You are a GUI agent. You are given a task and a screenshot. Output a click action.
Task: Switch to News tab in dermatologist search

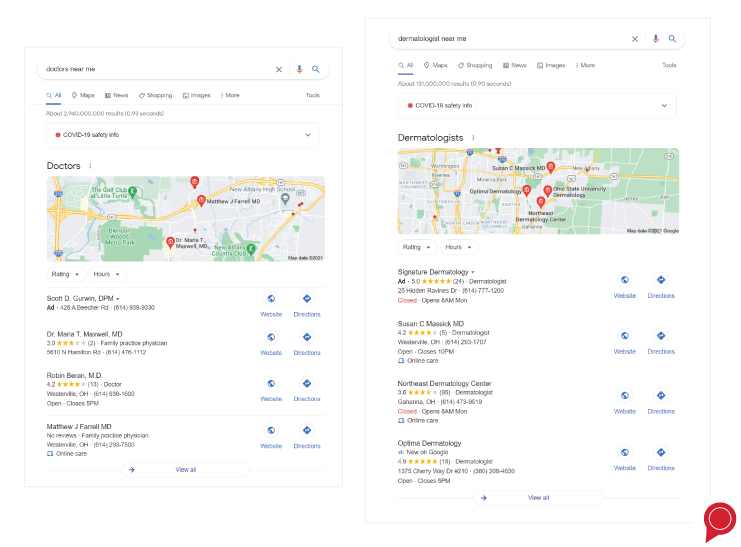[515, 65]
